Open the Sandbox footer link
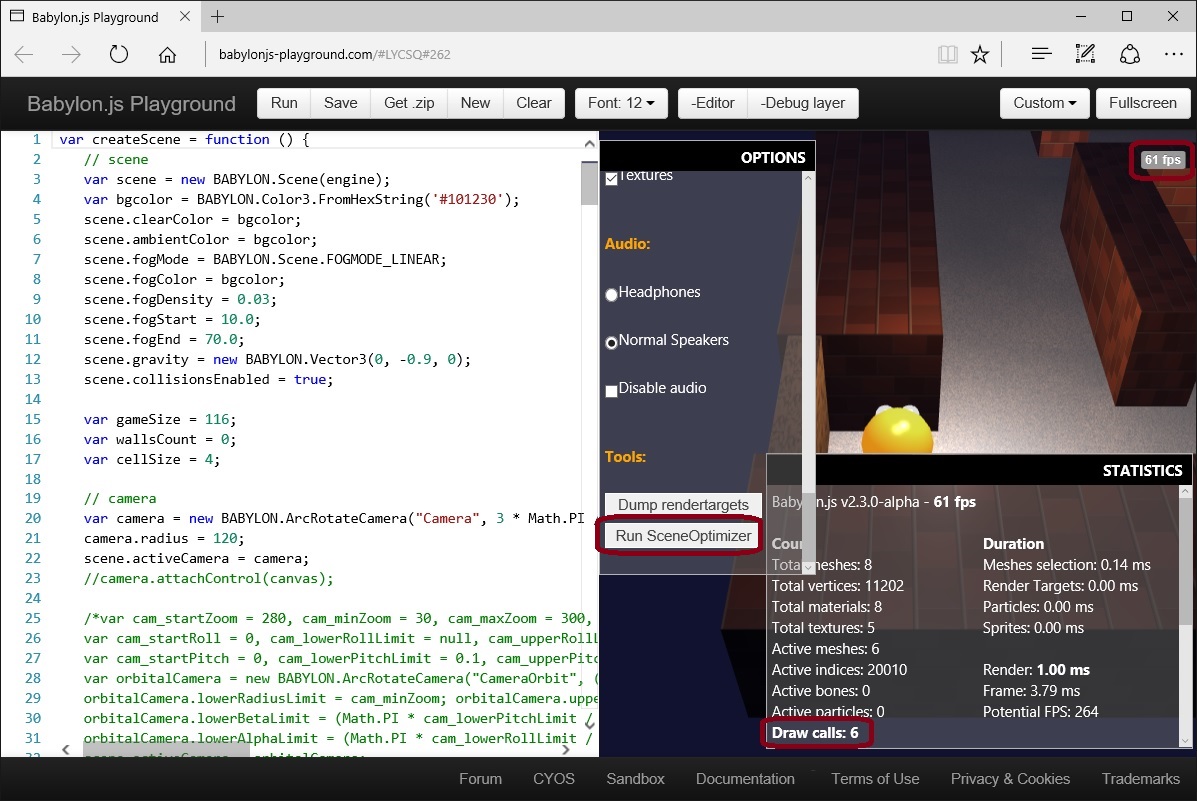 coord(635,779)
